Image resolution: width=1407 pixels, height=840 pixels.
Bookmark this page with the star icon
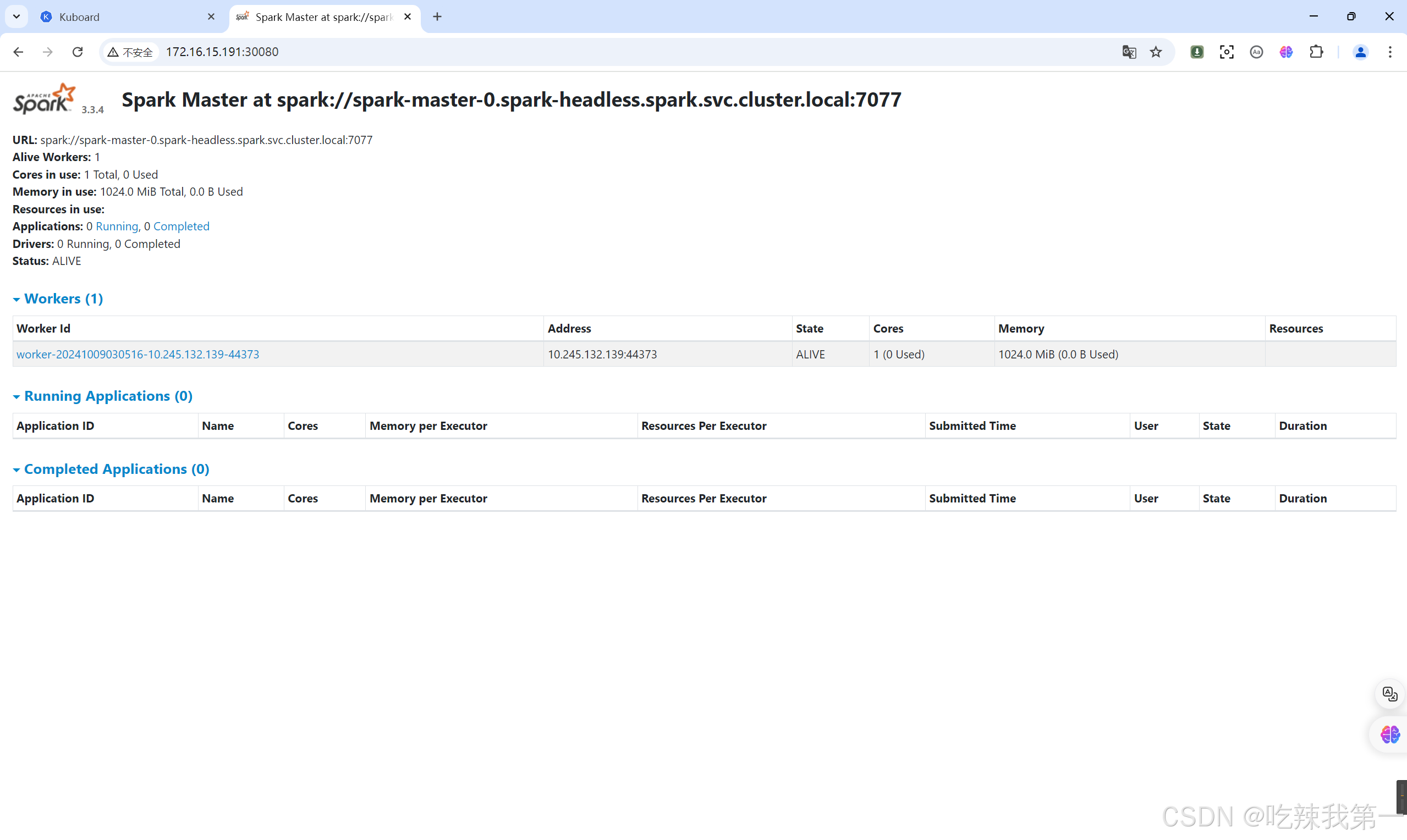click(x=1156, y=52)
